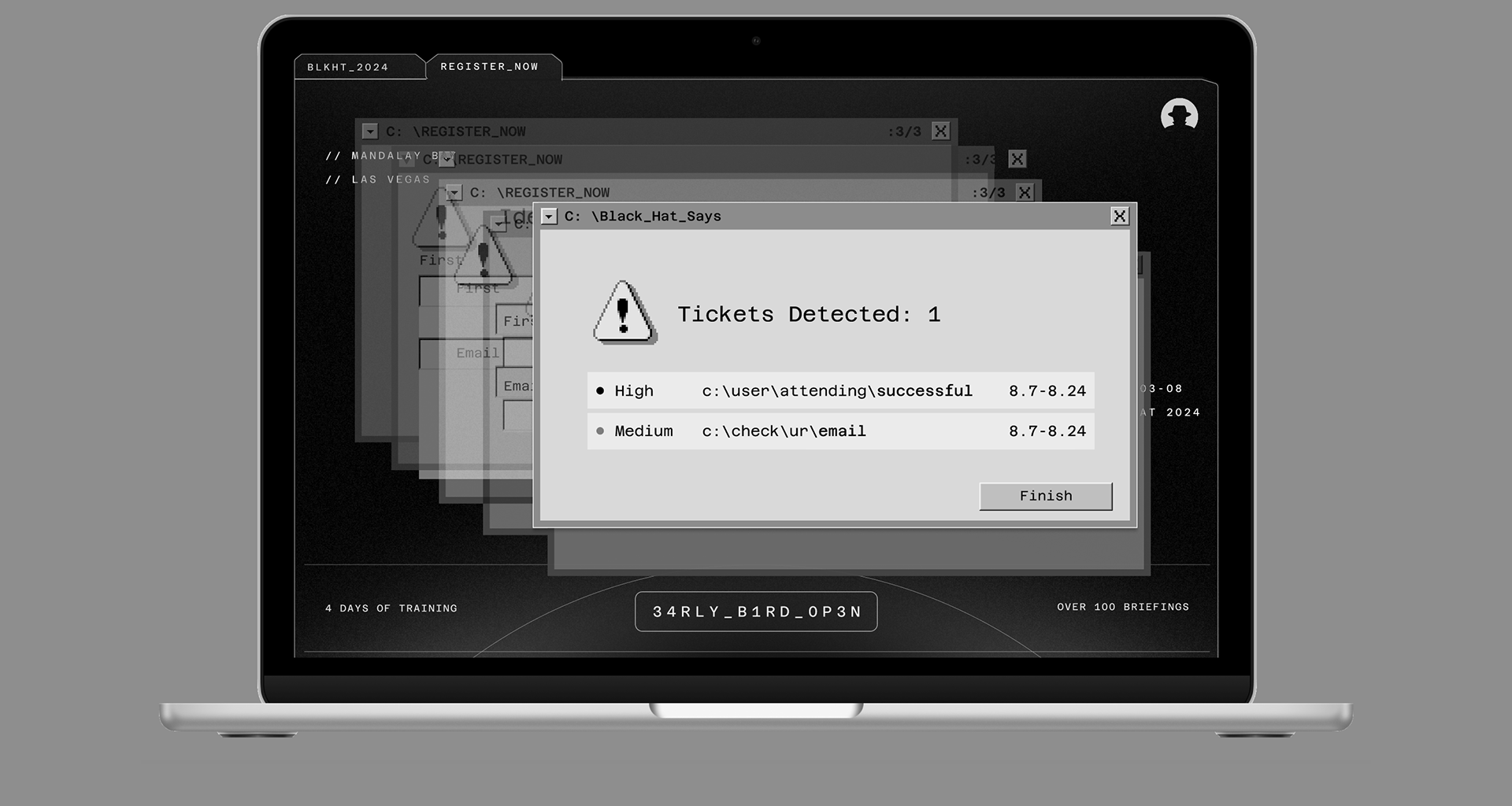Click the warning triangle icon beside Tickets Detected
1512x806 pixels.
(x=624, y=312)
